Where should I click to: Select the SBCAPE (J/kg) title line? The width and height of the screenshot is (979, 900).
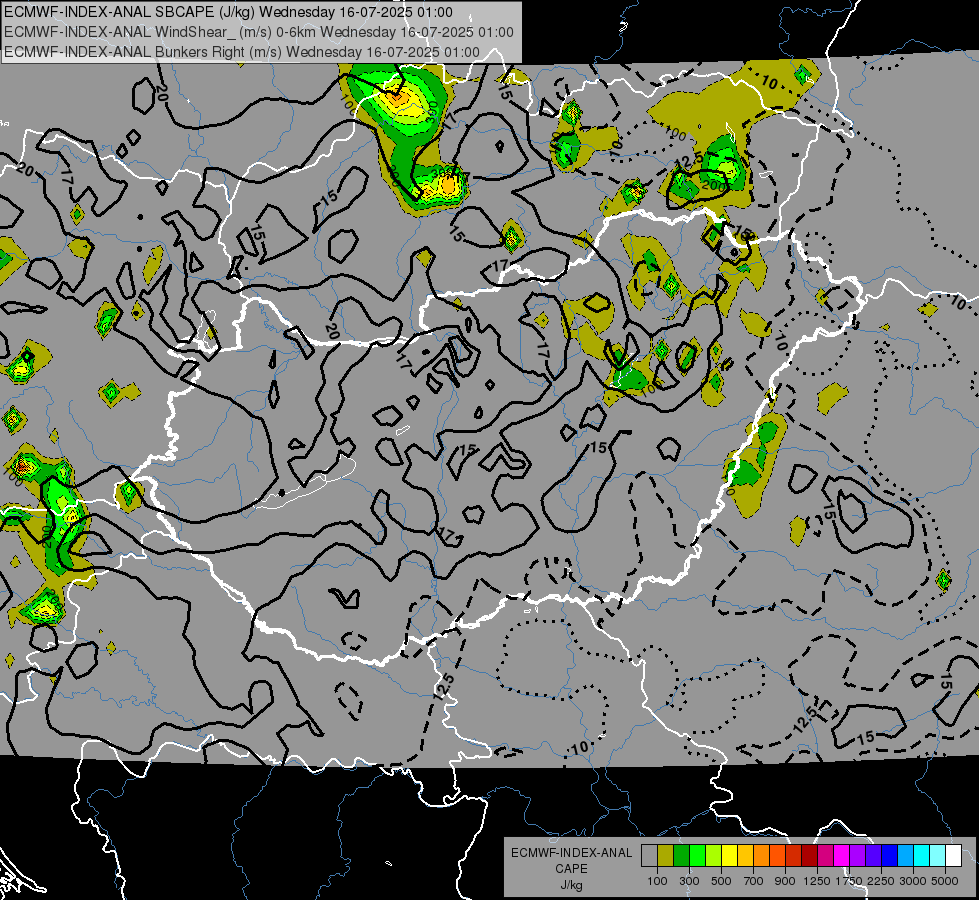(228, 12)
